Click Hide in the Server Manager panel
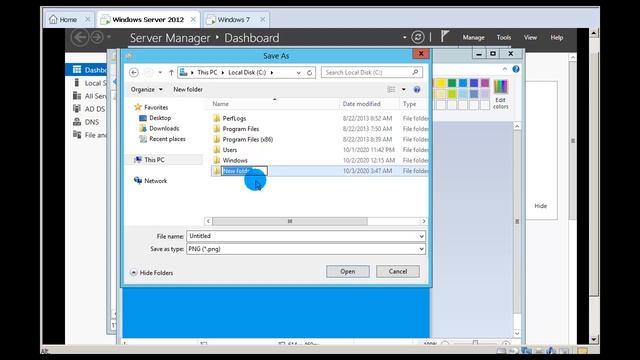The width and height of the screenshot is (640, 360). click(540, 206)
